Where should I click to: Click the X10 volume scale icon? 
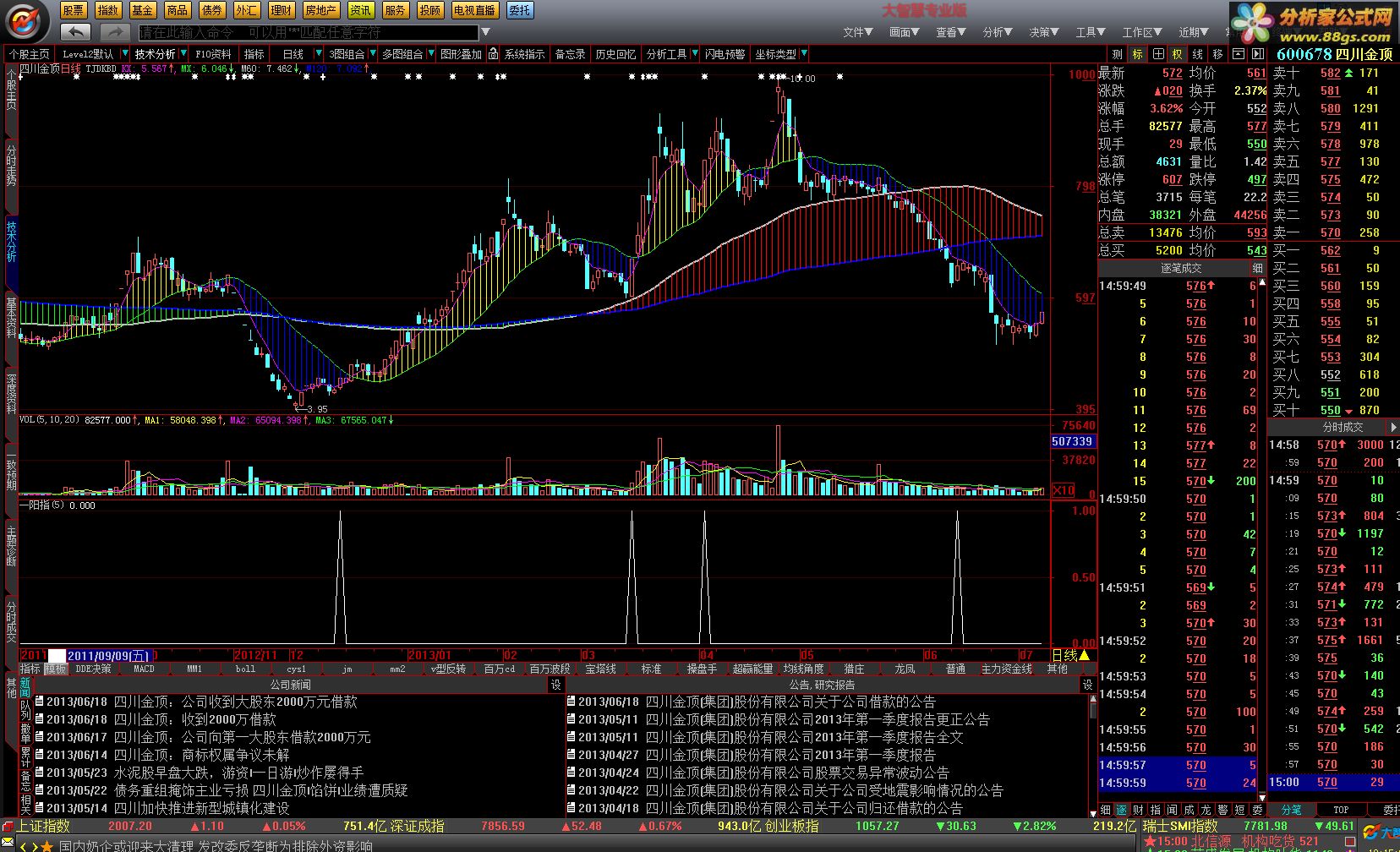(1063, 490)
